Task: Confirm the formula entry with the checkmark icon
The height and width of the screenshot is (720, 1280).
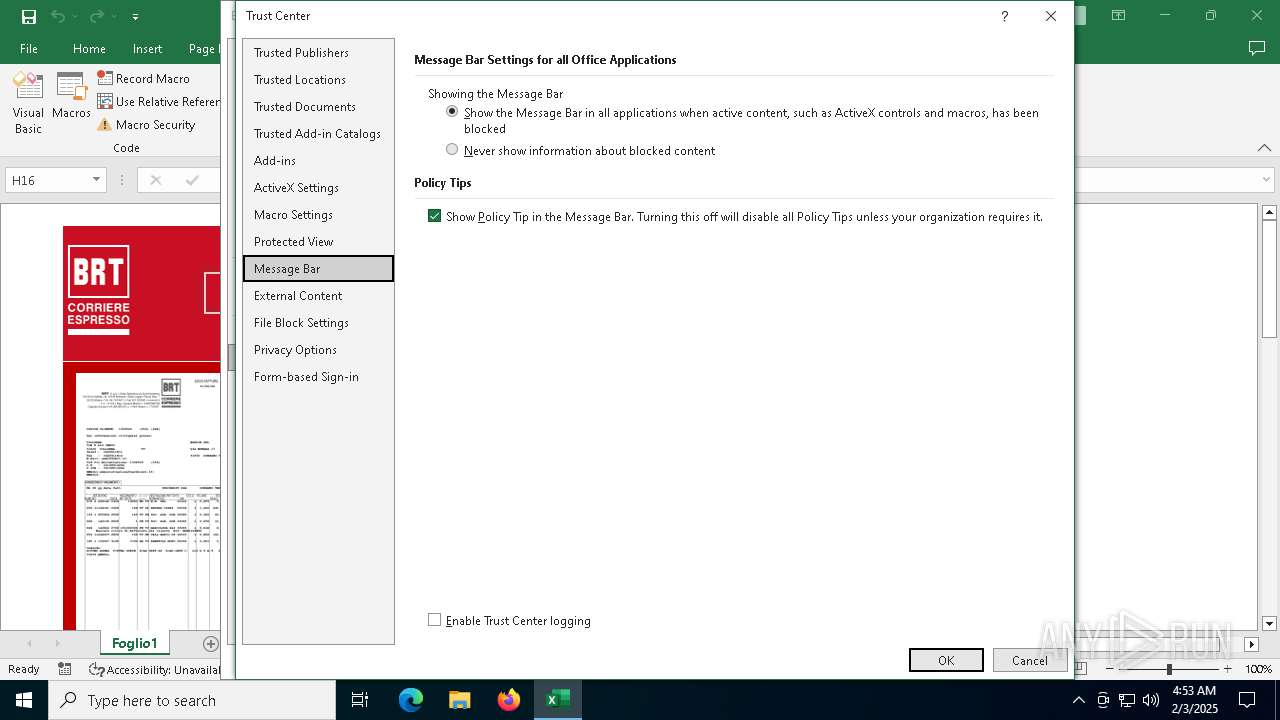Action: 192,180
